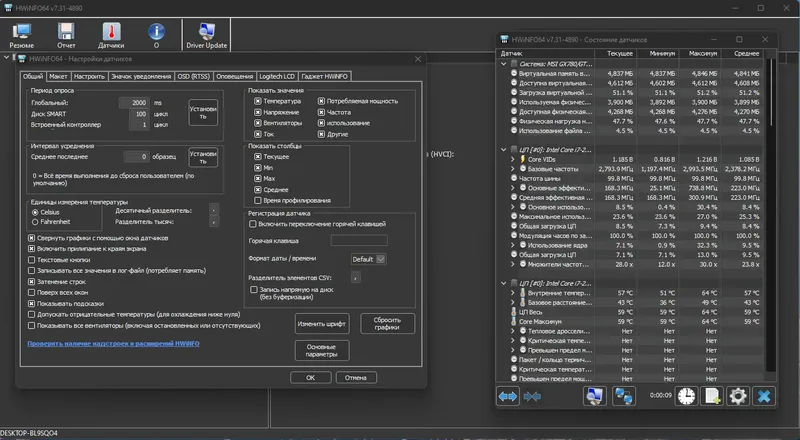Open the Logitech LCD tab
The height and width of the screenshot is (440, 800).
(x=277, y=76)
